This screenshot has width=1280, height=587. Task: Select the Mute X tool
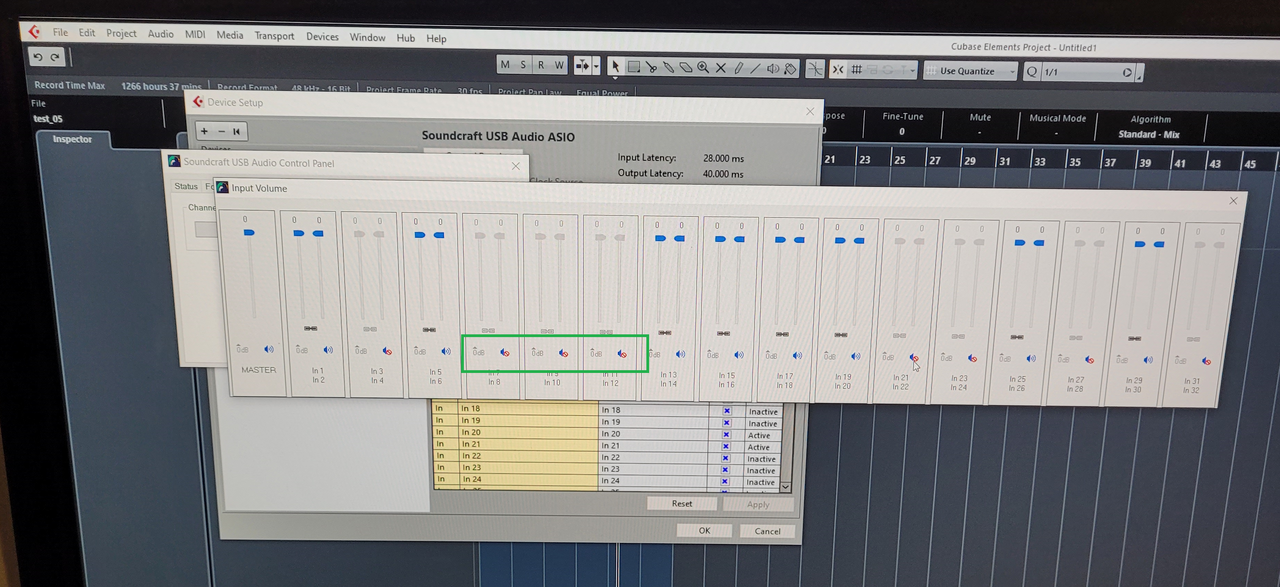[x=720, y=67]
